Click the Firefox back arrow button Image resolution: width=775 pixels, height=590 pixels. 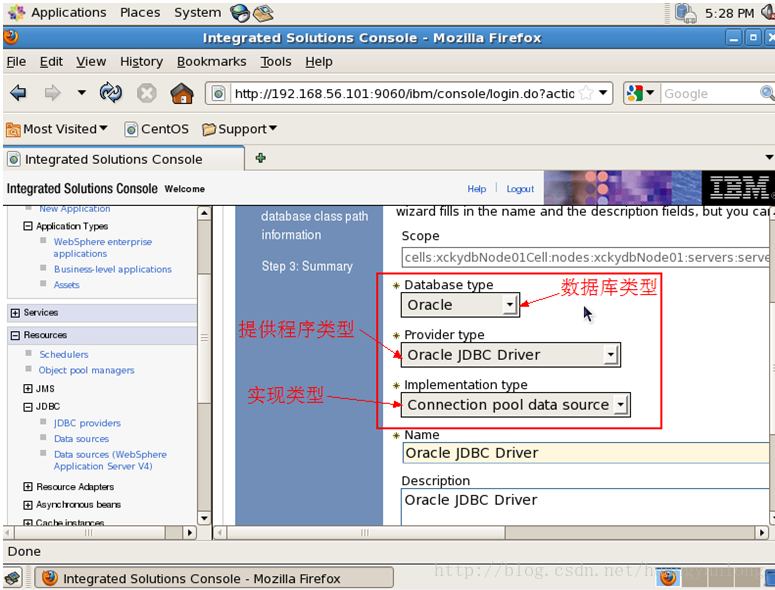point(19,93)
